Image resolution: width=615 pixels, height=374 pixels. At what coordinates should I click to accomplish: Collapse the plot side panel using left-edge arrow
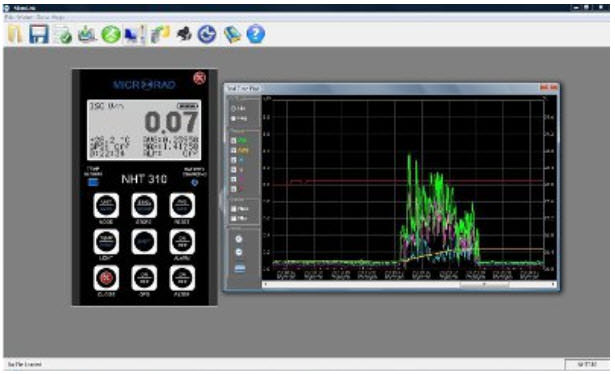[x=221, y=199]
